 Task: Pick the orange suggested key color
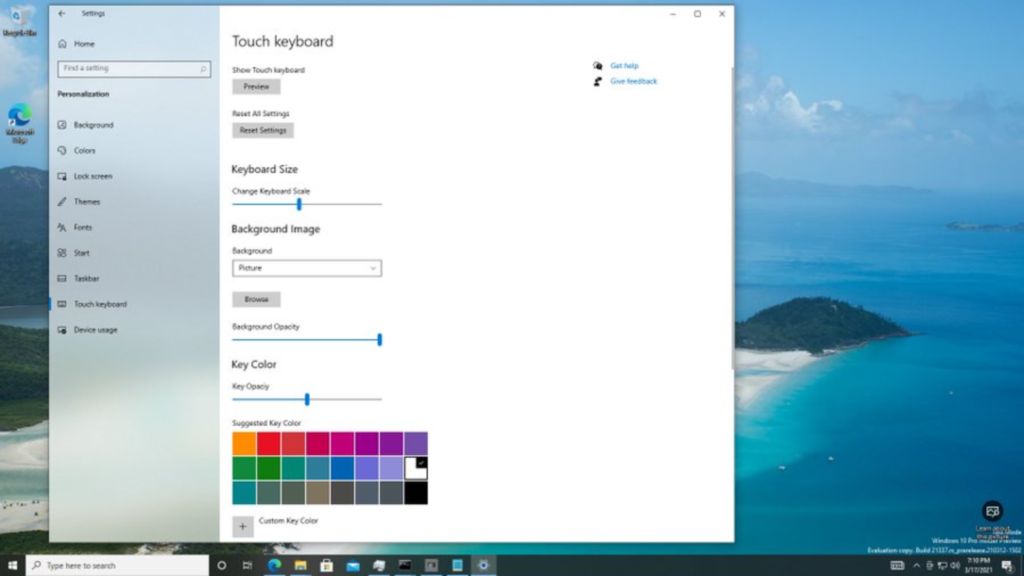[244, 443]
